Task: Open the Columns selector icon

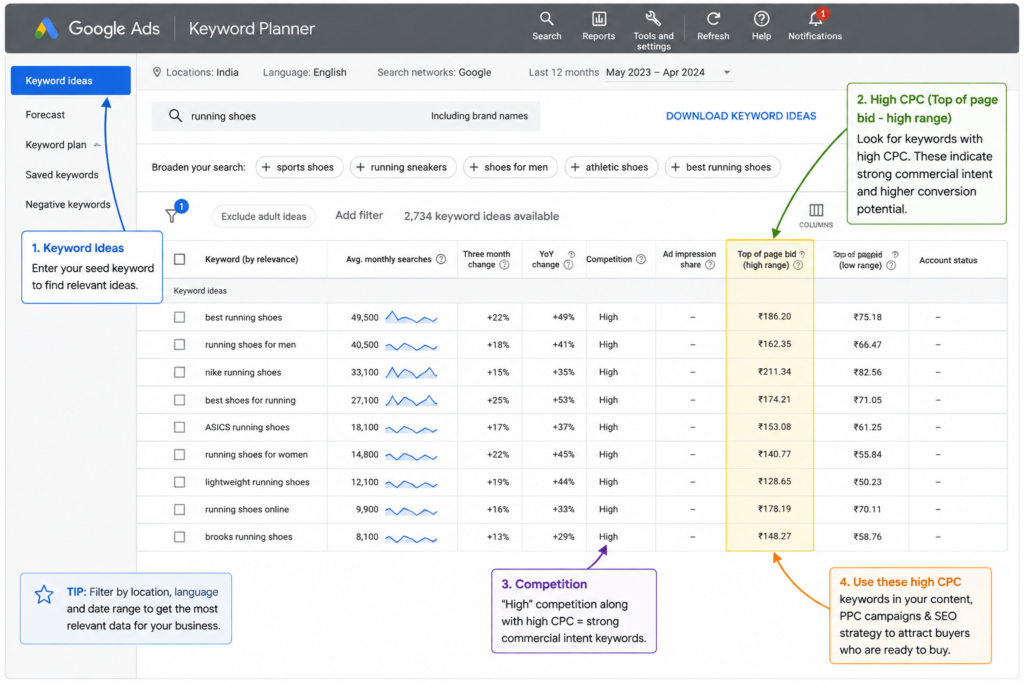Action: pyautogui.click(x=816, y=210)
